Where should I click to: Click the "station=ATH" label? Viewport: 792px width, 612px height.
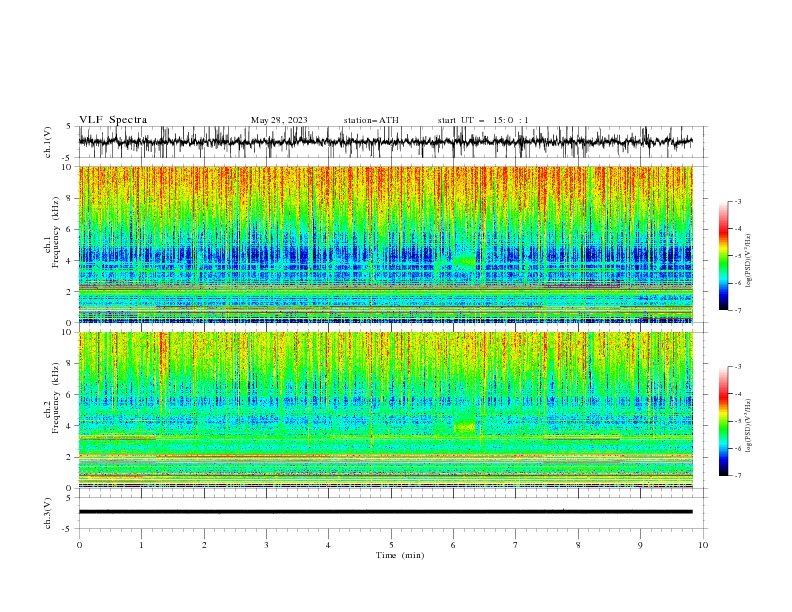(371, 120)
